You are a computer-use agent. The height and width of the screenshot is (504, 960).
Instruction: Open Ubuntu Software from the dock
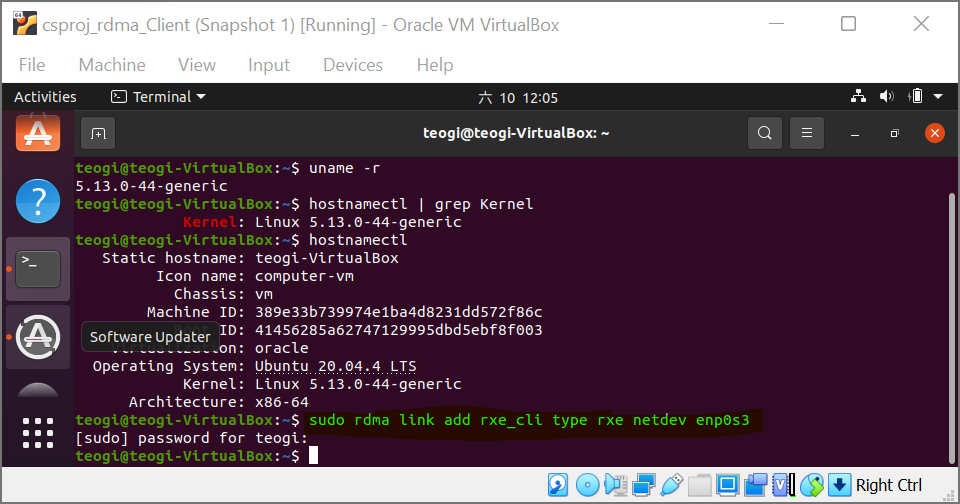coord(38,133)
